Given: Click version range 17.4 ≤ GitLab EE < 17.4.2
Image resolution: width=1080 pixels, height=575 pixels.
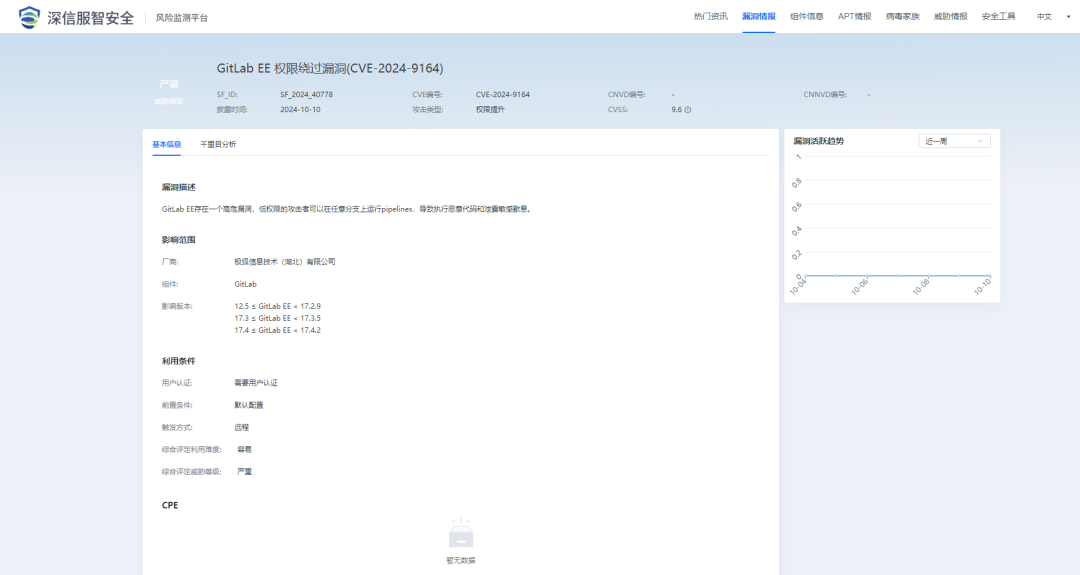Looking at the screenshot, I should point(278,331).
